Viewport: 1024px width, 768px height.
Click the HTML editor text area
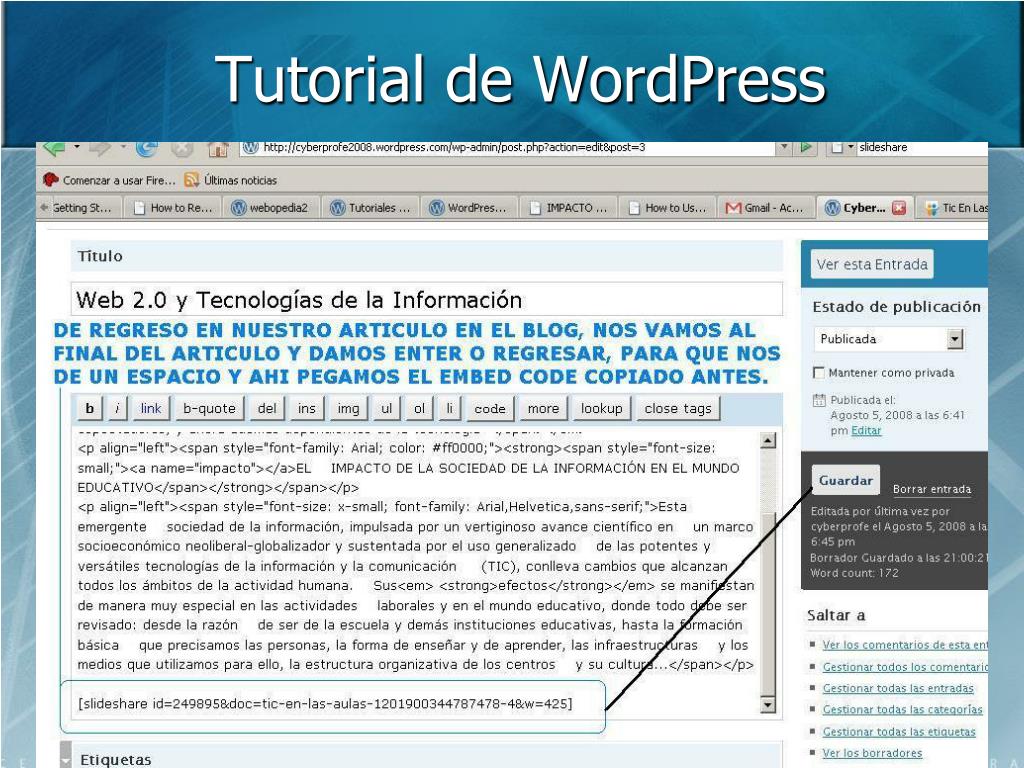pyautogui.click(x=416, y=575)
